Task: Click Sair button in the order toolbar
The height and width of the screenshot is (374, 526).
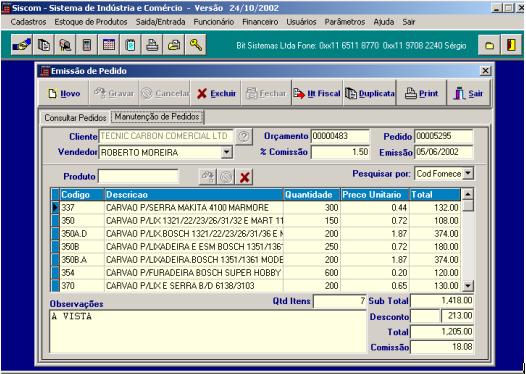Action: pyautogui.click(x=469, y=93)
